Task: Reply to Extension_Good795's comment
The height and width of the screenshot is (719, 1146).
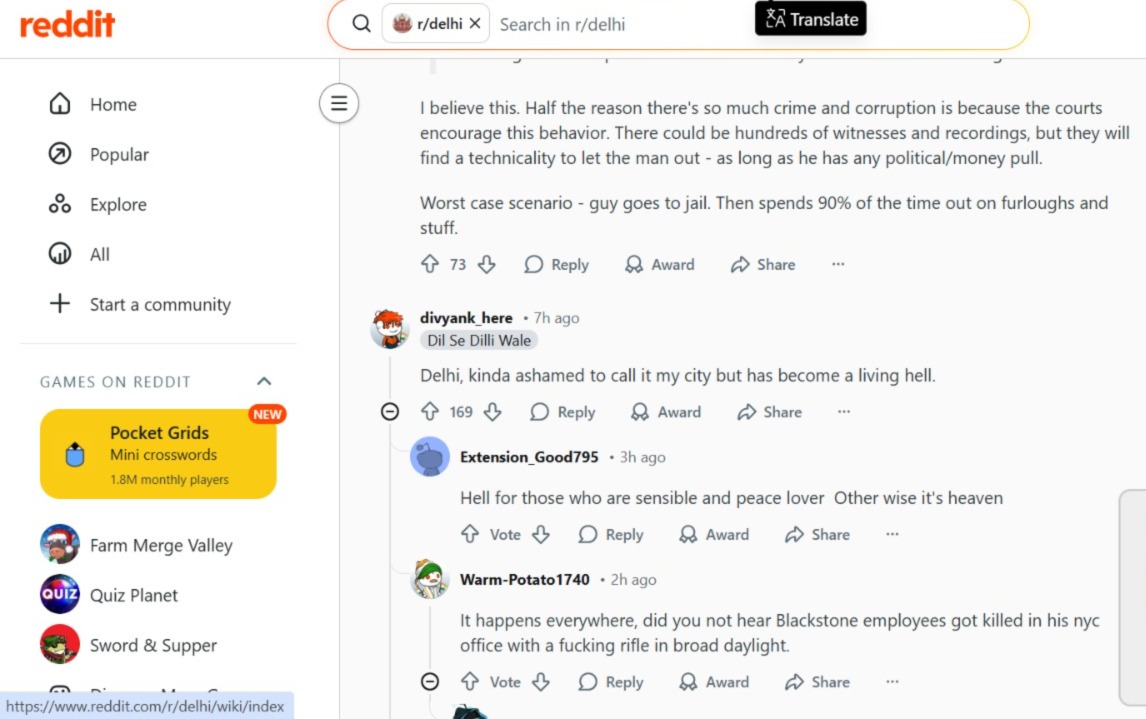Action: coord(611,535)
